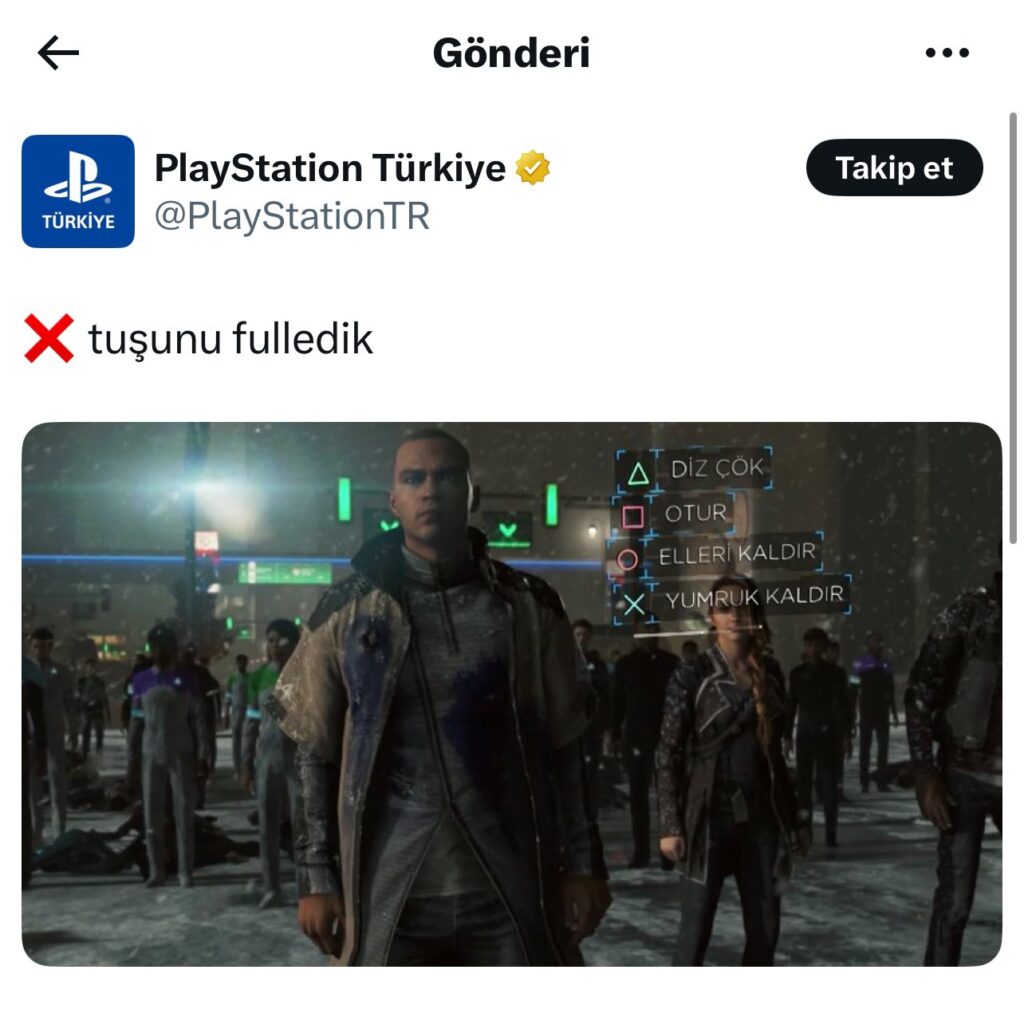
Task: Click the red cross emoji in tweet
Action: click(x=49, y=338)
